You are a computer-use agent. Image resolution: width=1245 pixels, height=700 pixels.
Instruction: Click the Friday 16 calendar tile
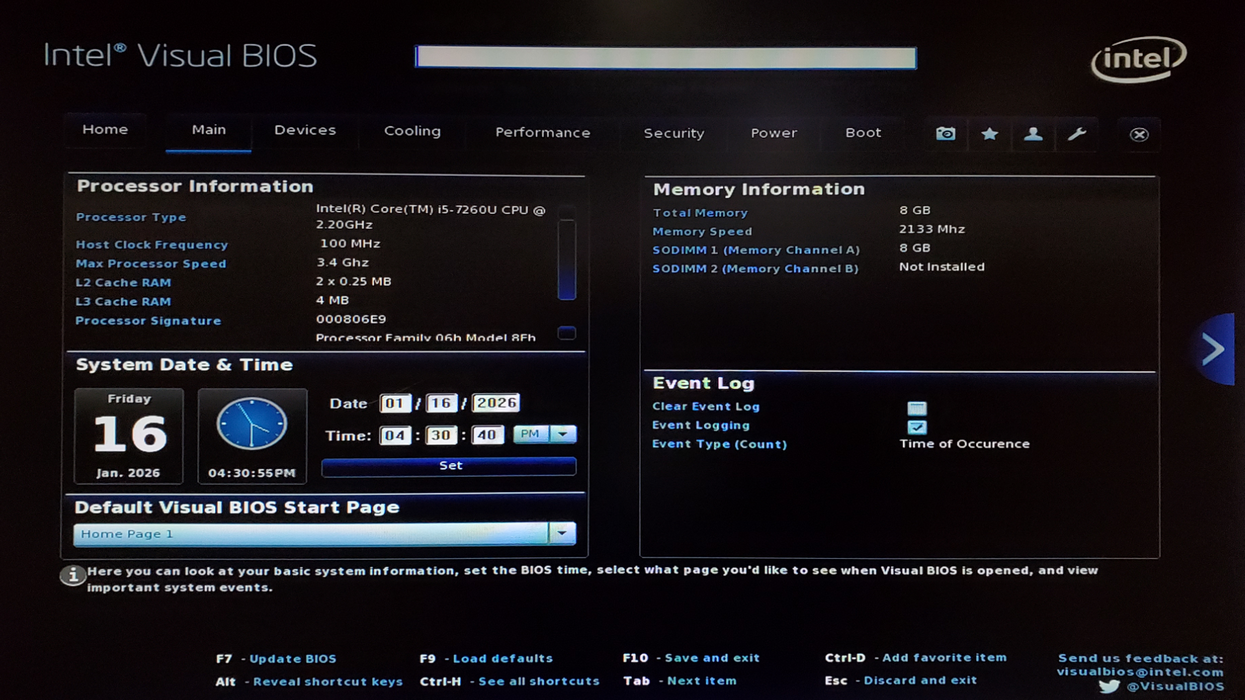(129, 436)
